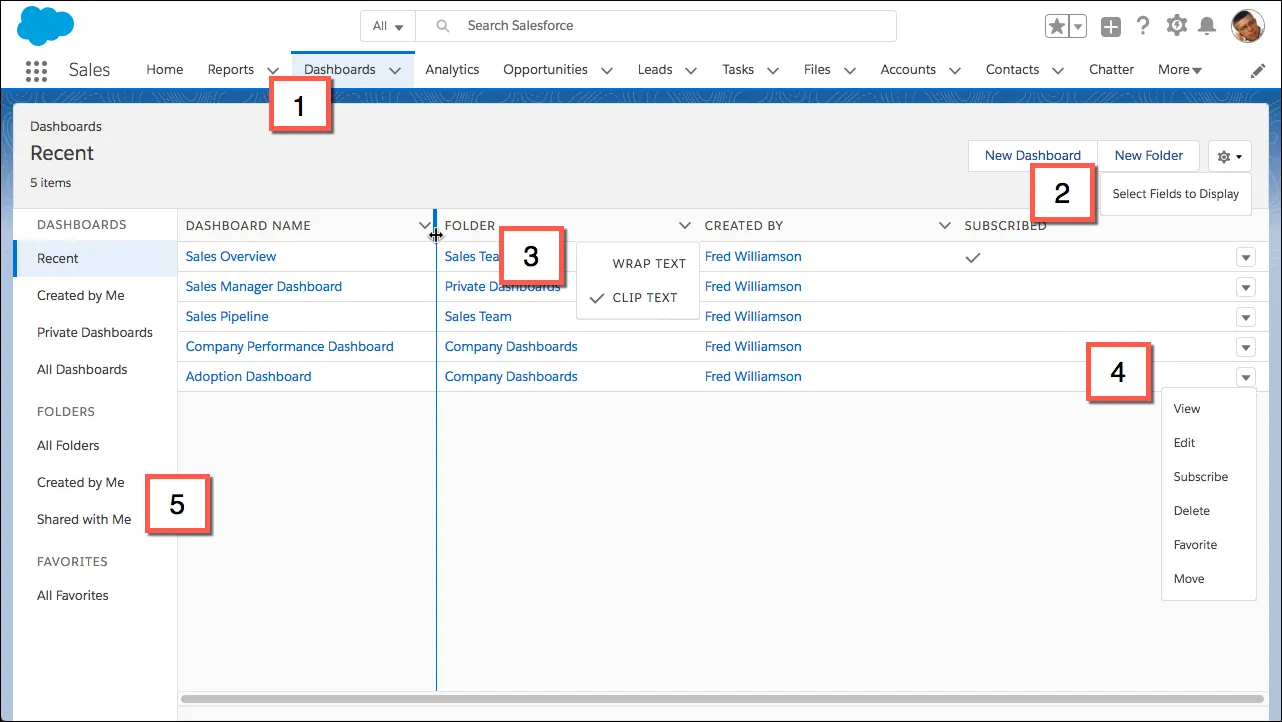Click the New Folder button
Viewport: 1282px width, 722px height.
(1149, 156)
